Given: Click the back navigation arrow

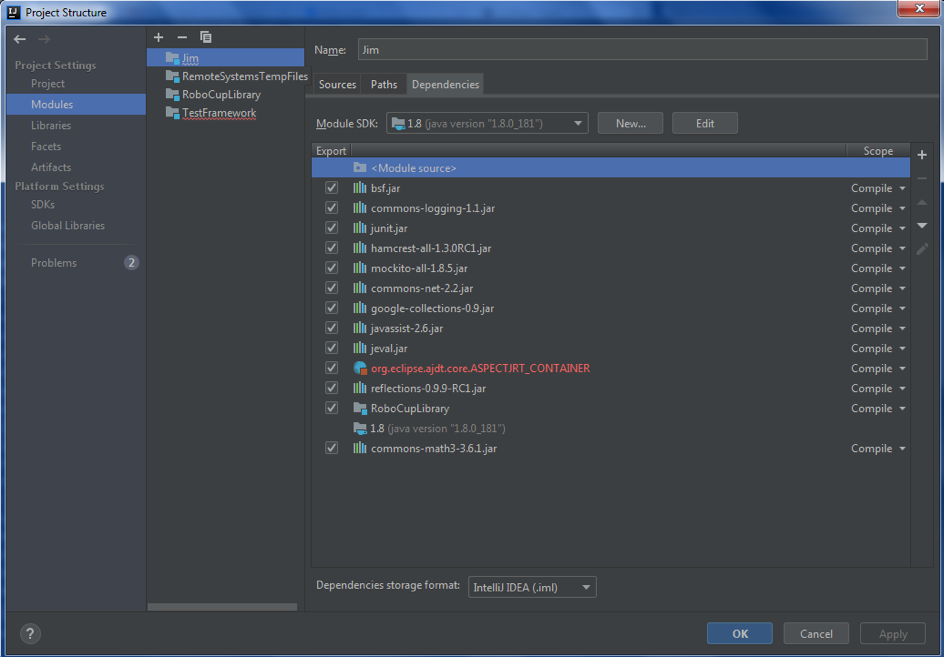Looking at the screenshot, I should 20,39.
